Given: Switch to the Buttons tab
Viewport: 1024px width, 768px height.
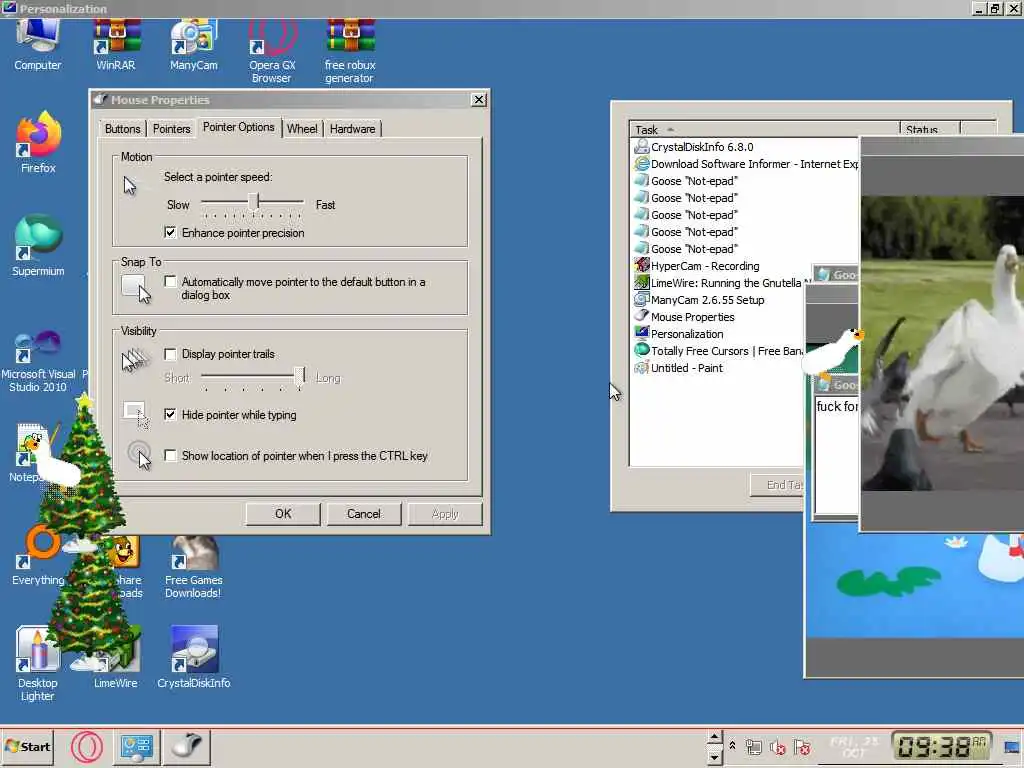Looking at the screenshot, I should 123,129.
